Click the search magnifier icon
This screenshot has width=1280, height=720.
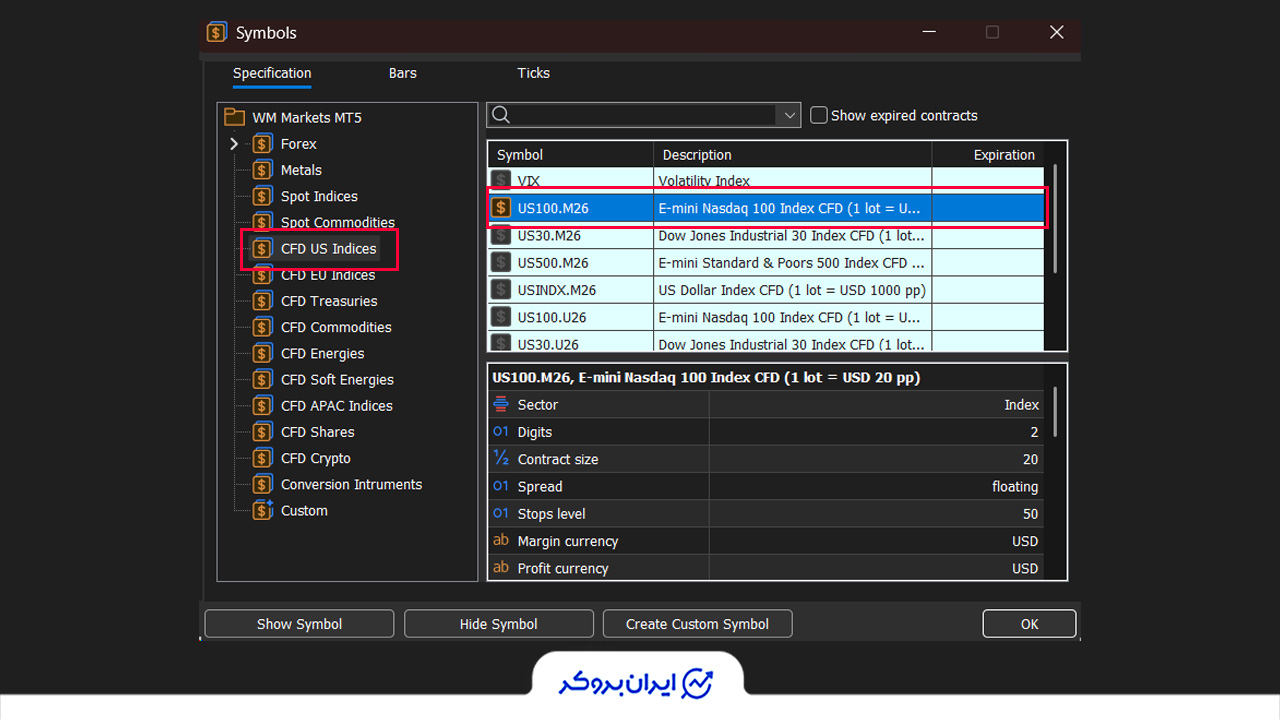501,115
